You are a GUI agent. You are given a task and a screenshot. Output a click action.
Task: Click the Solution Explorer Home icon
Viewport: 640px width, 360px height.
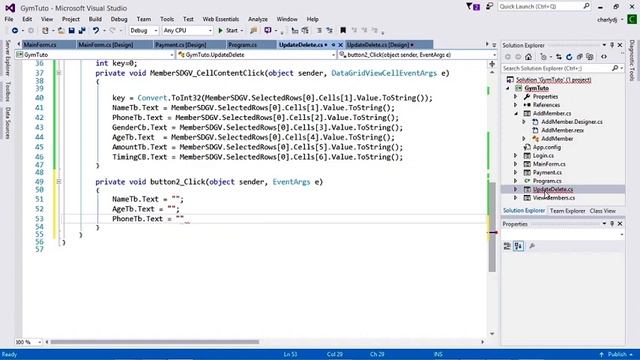(529, 57)
